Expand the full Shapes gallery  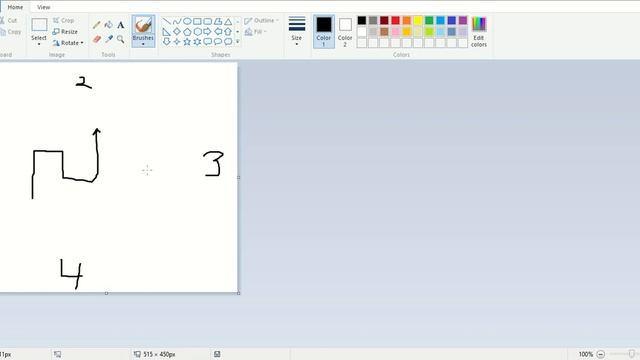click(x=238, y=42)
